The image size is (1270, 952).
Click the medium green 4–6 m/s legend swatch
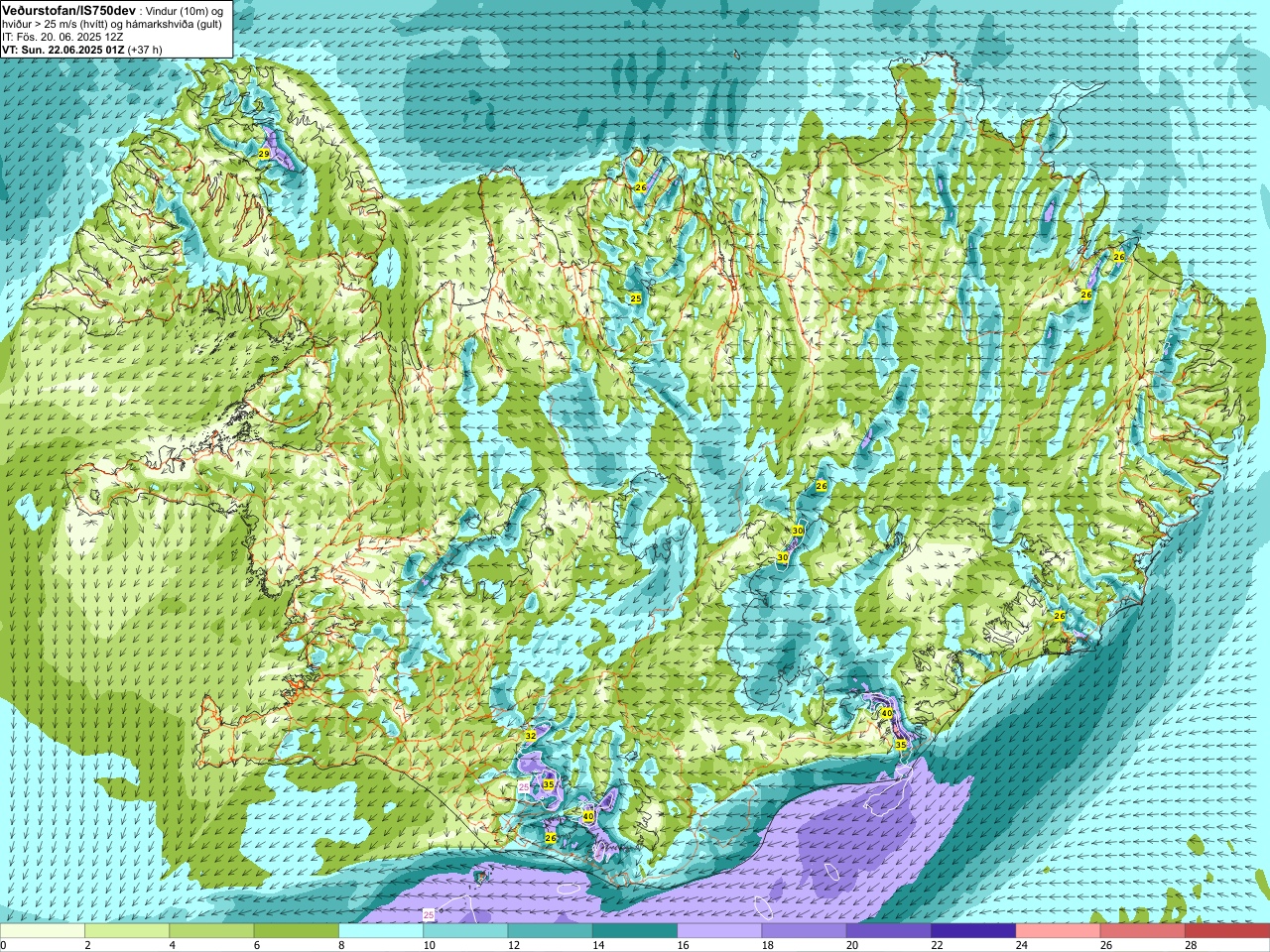211,931
